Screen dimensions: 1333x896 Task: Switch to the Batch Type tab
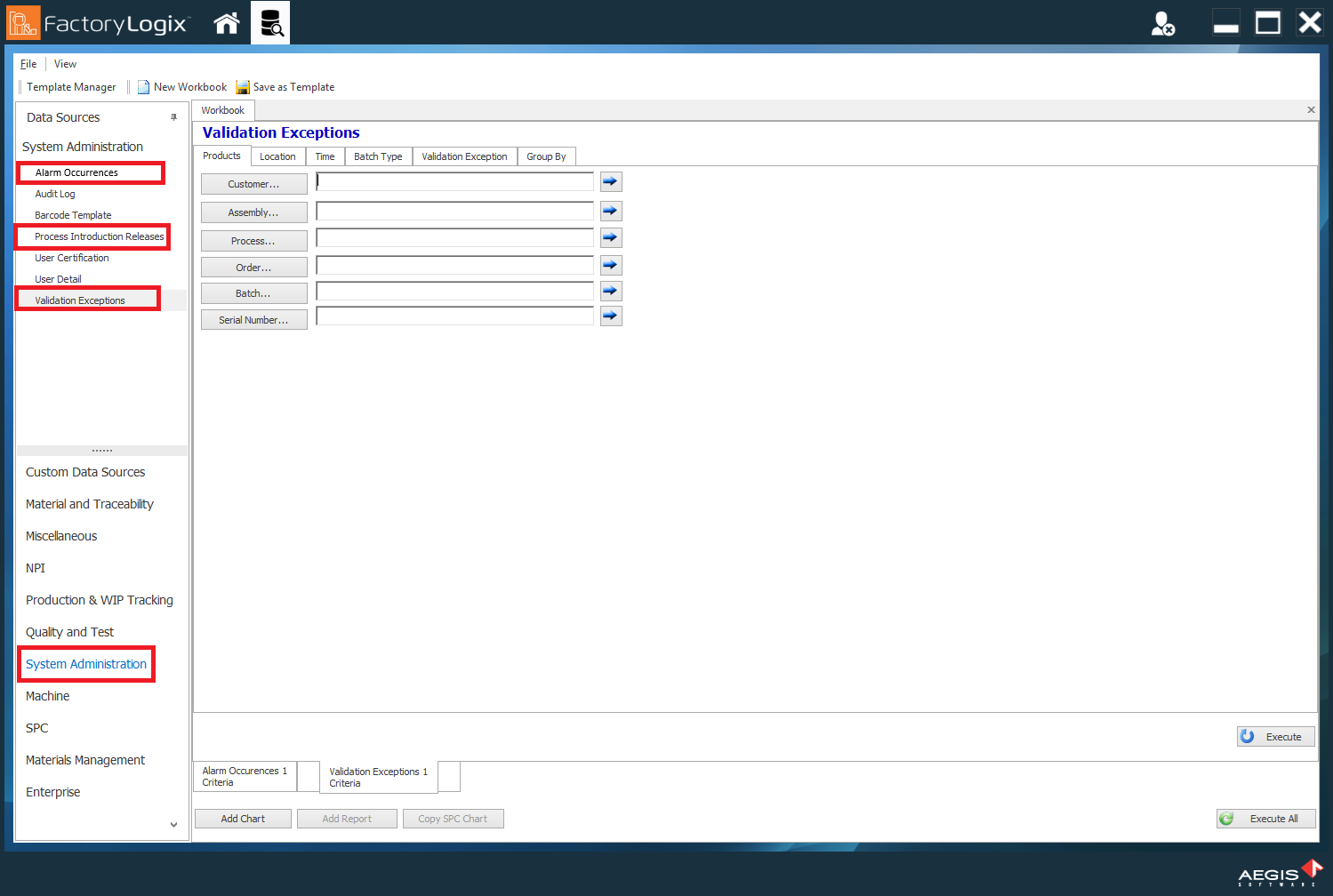[x=378, y=156]
